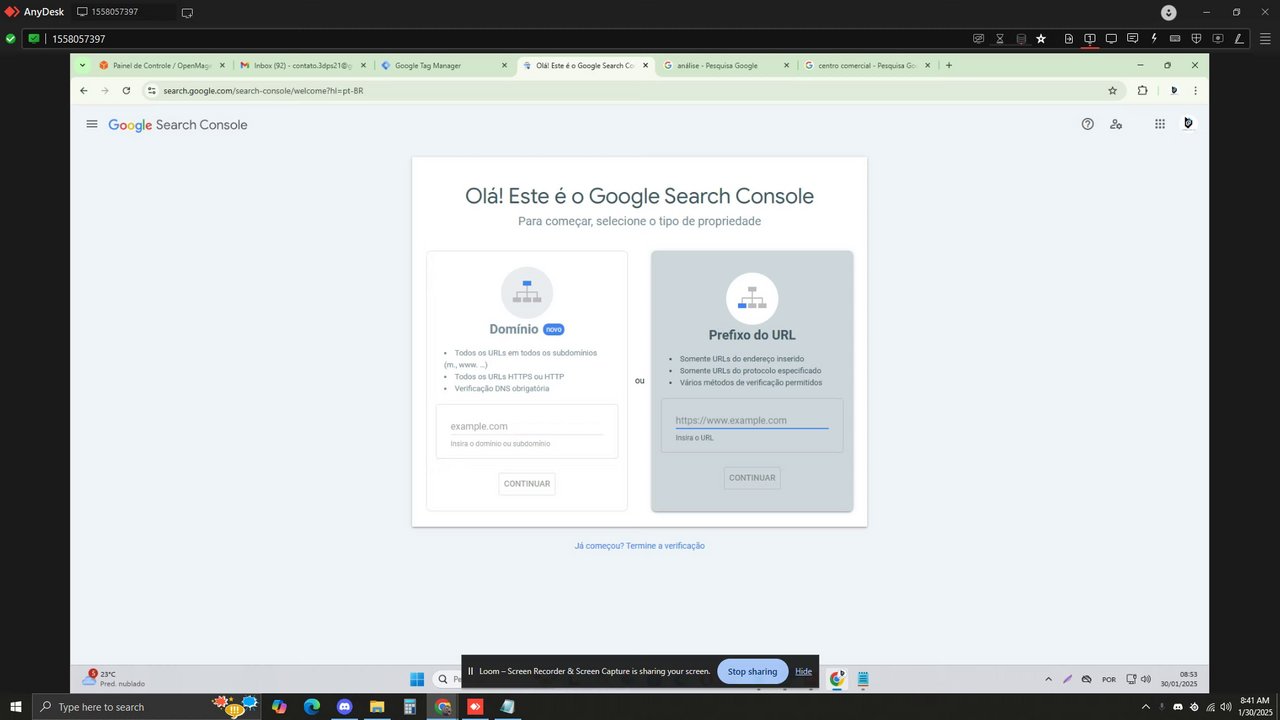The height and width of the screenshot is (720, 1280).
Task: Open File Explorer from local taskbar
Action: (x=377, y=707)
